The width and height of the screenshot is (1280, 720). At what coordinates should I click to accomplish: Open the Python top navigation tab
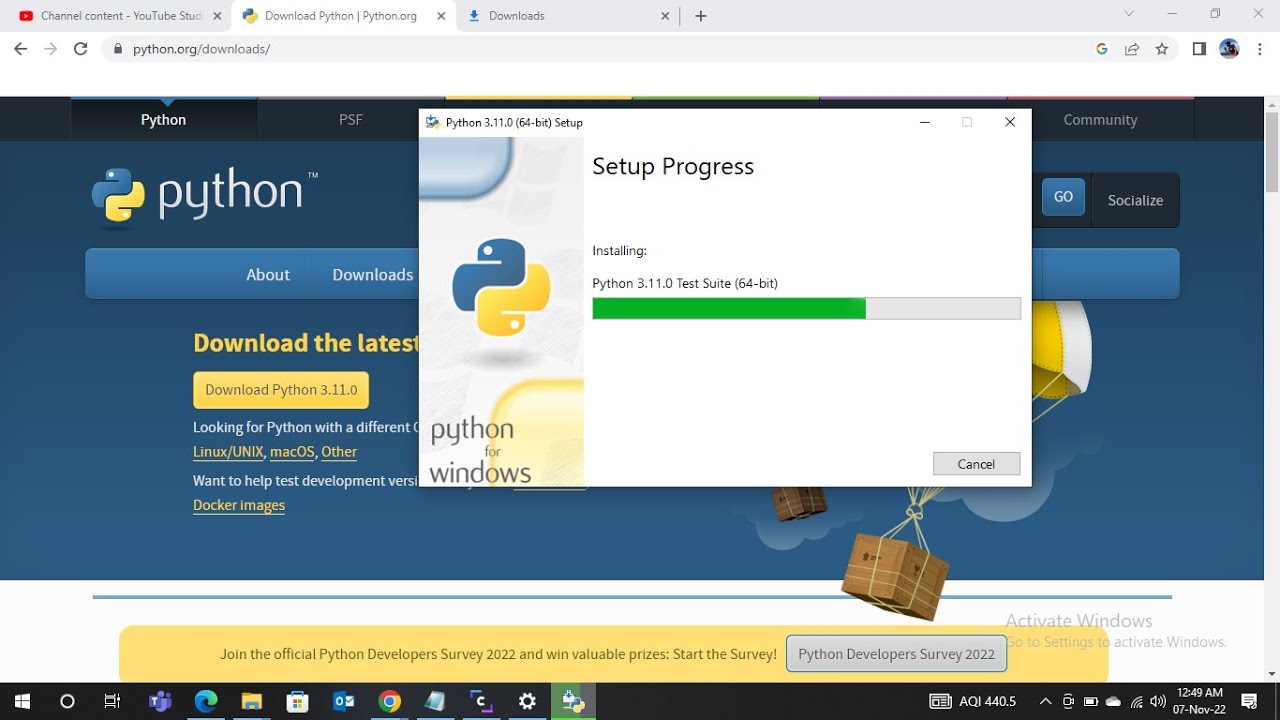164,119
